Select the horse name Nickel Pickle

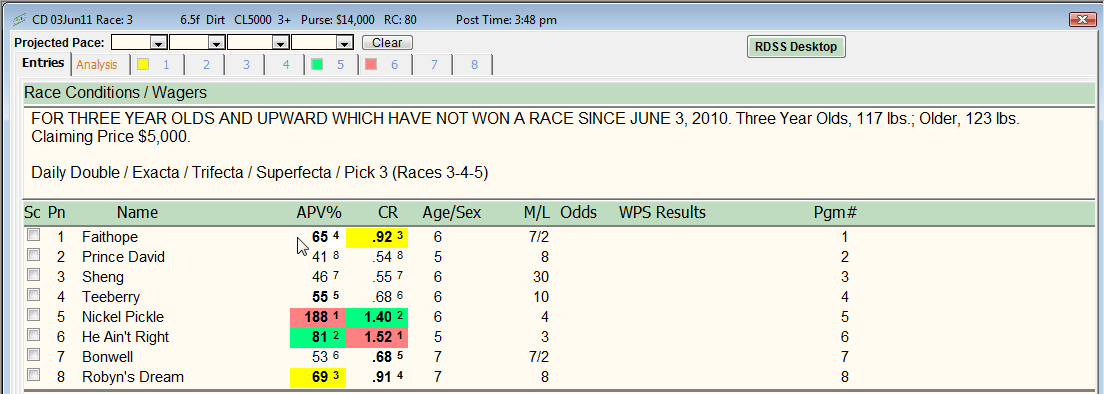tap(123, 317)
